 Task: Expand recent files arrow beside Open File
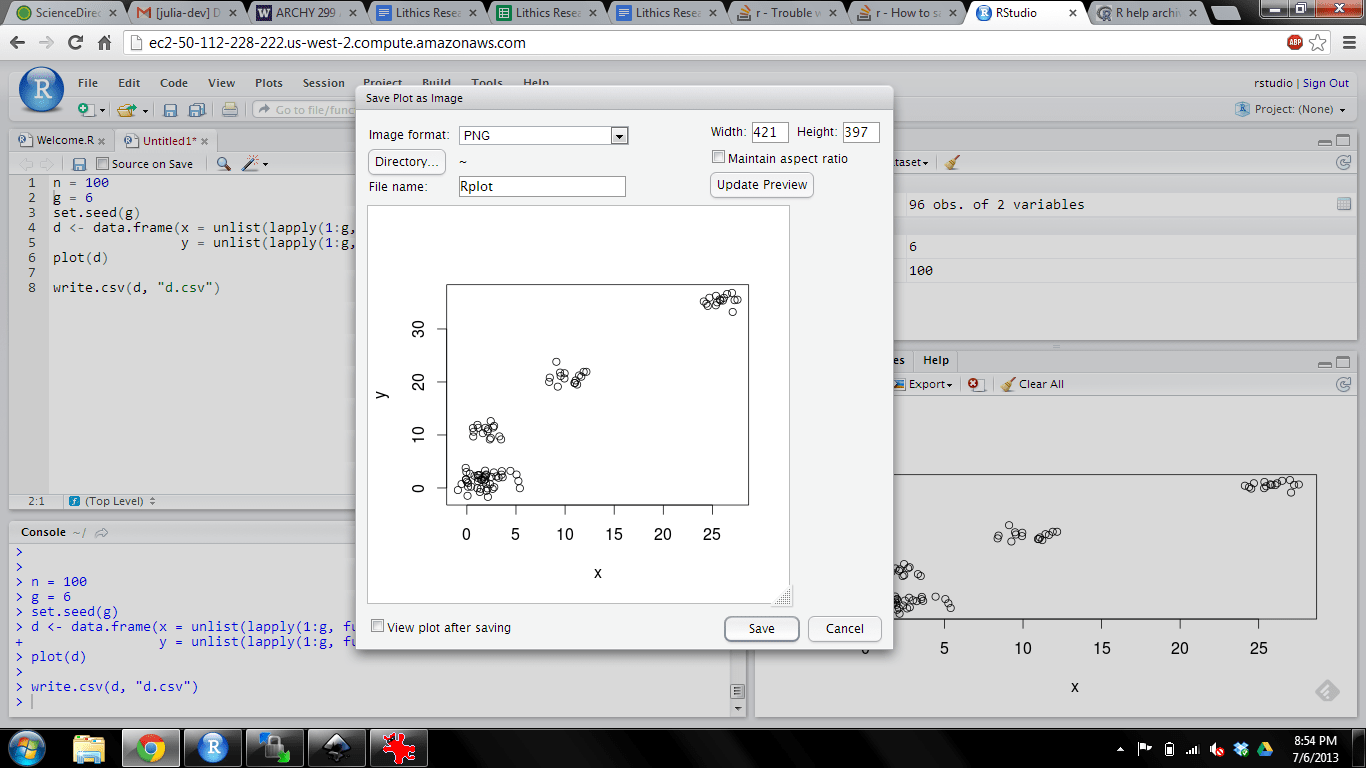pos(145,110)
